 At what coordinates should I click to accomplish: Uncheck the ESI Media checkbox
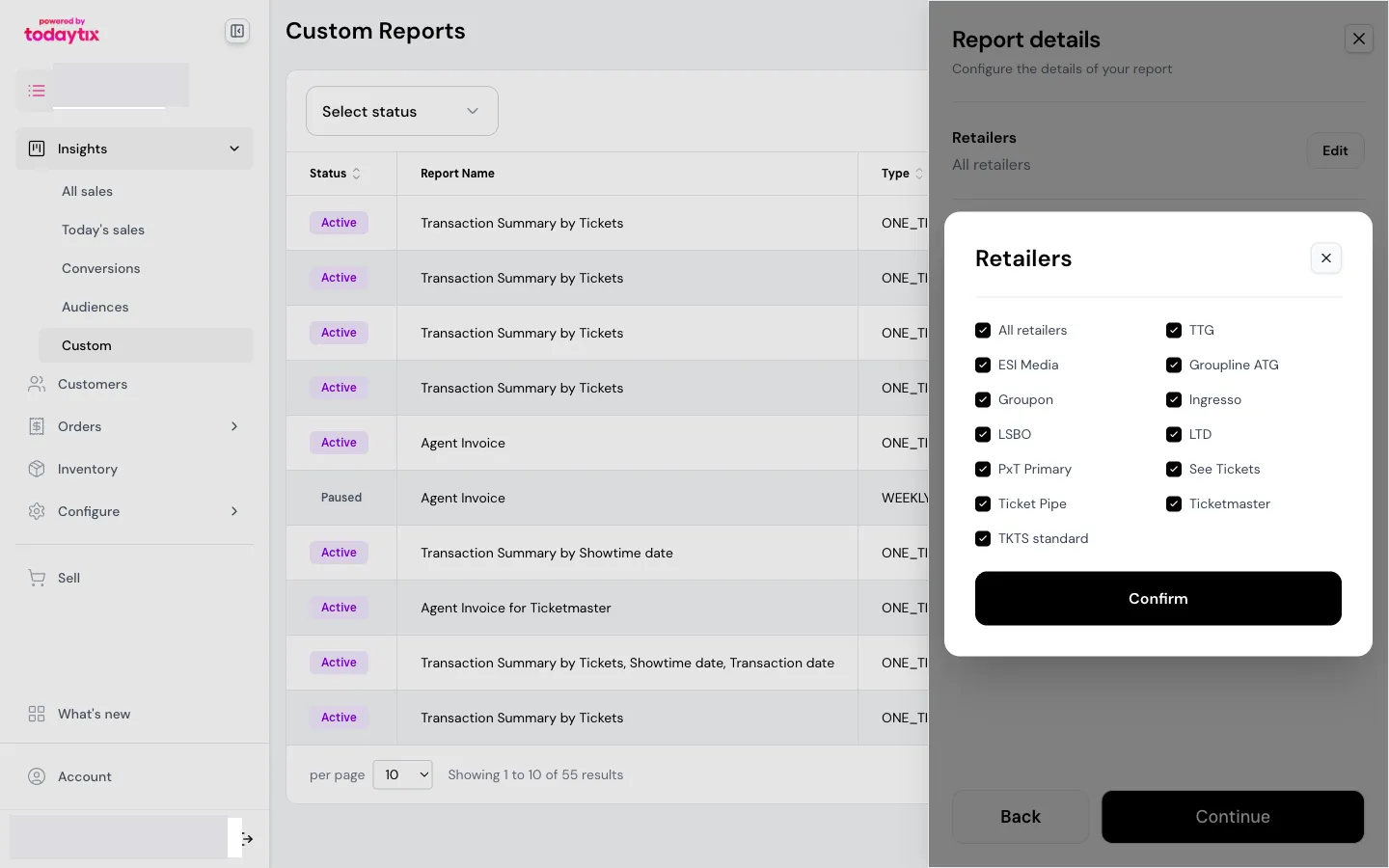pyautogui.click(x=983, y=365)
